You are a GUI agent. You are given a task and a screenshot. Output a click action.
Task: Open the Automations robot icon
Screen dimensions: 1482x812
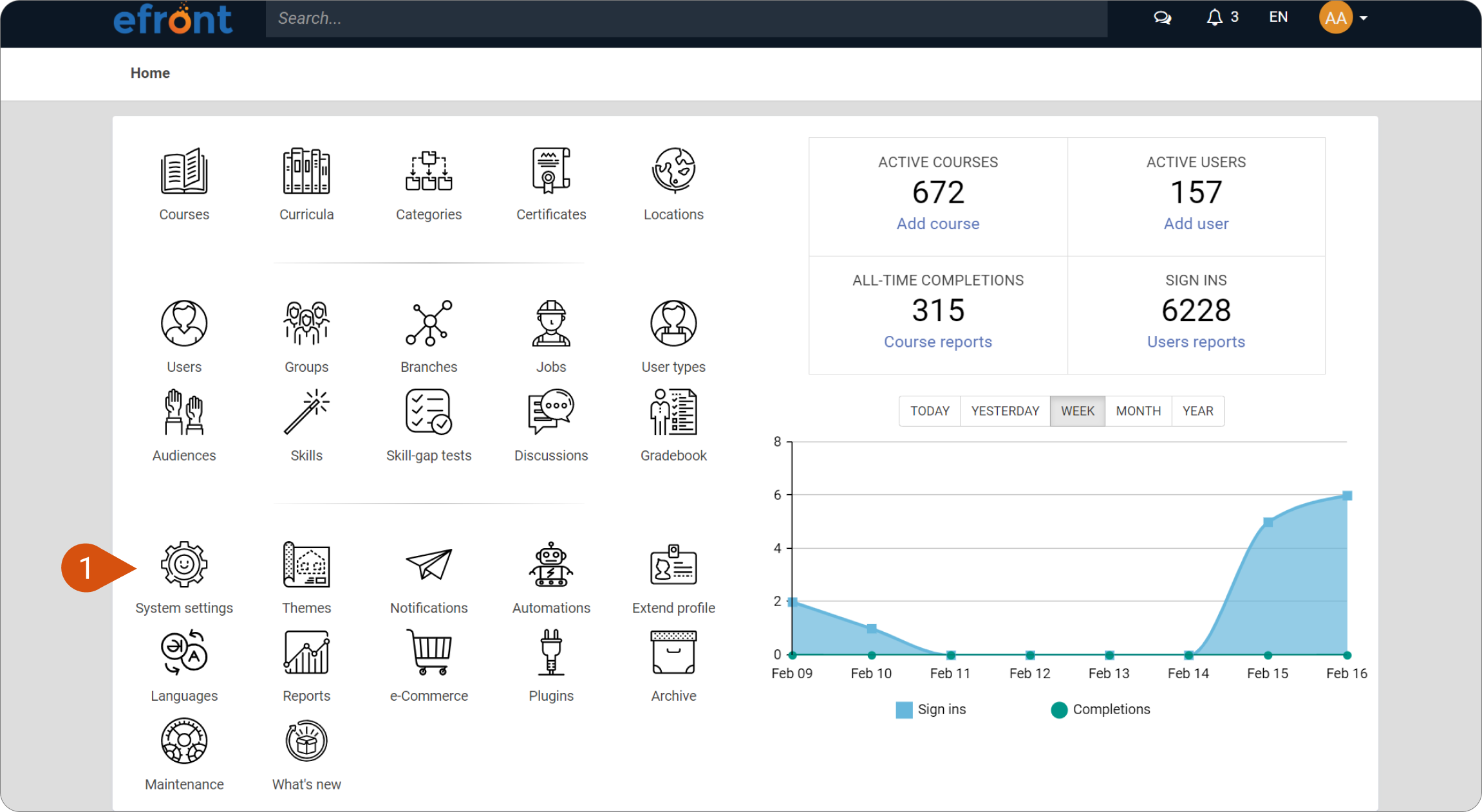coord(551,564)
